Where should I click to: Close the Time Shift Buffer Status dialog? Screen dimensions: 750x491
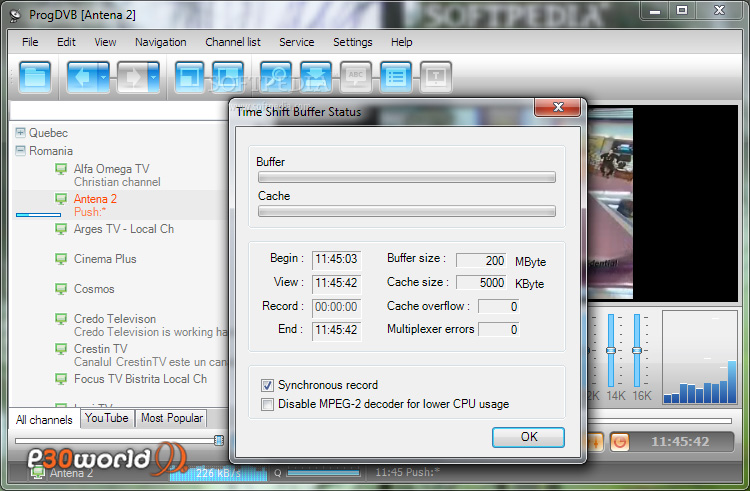[x=558, y=107]
